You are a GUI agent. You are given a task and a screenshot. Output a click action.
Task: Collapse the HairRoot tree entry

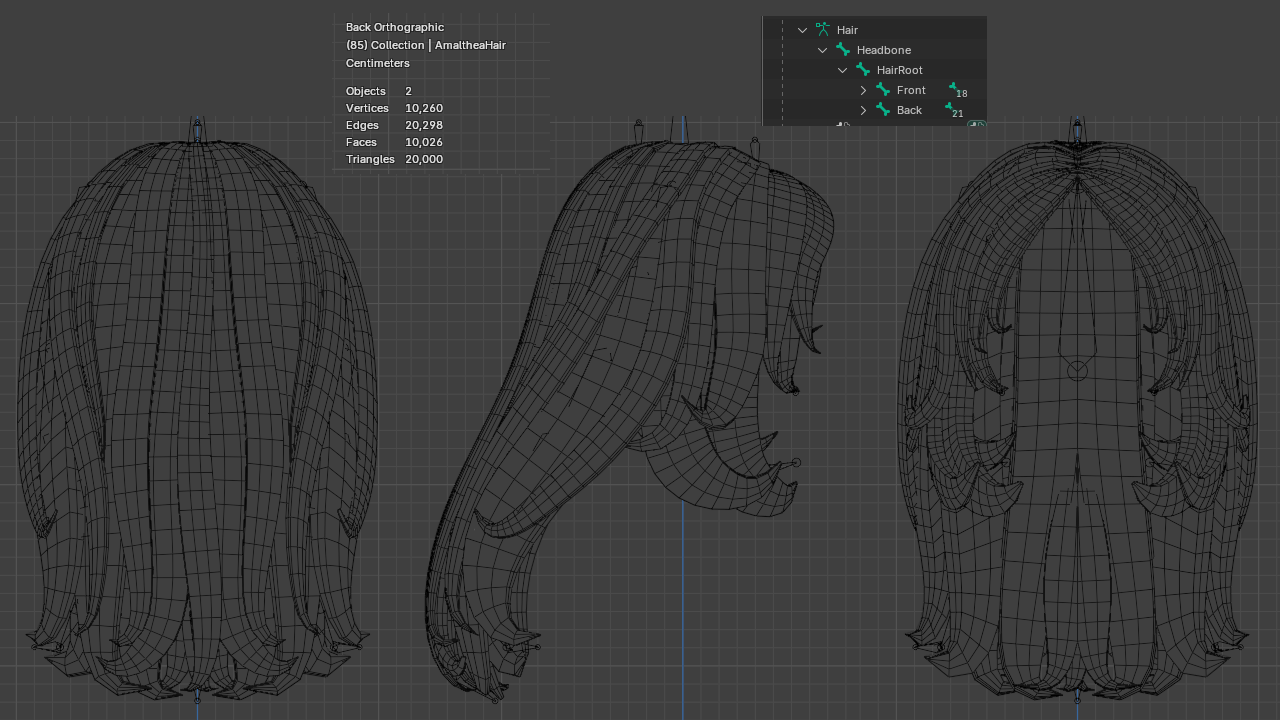(x=842, y=69)
